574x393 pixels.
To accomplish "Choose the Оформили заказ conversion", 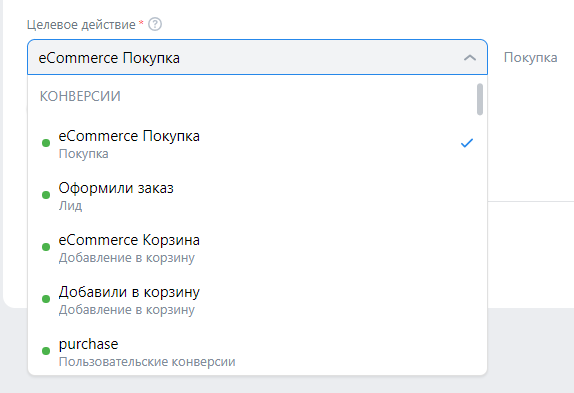I will pos(257,196).
